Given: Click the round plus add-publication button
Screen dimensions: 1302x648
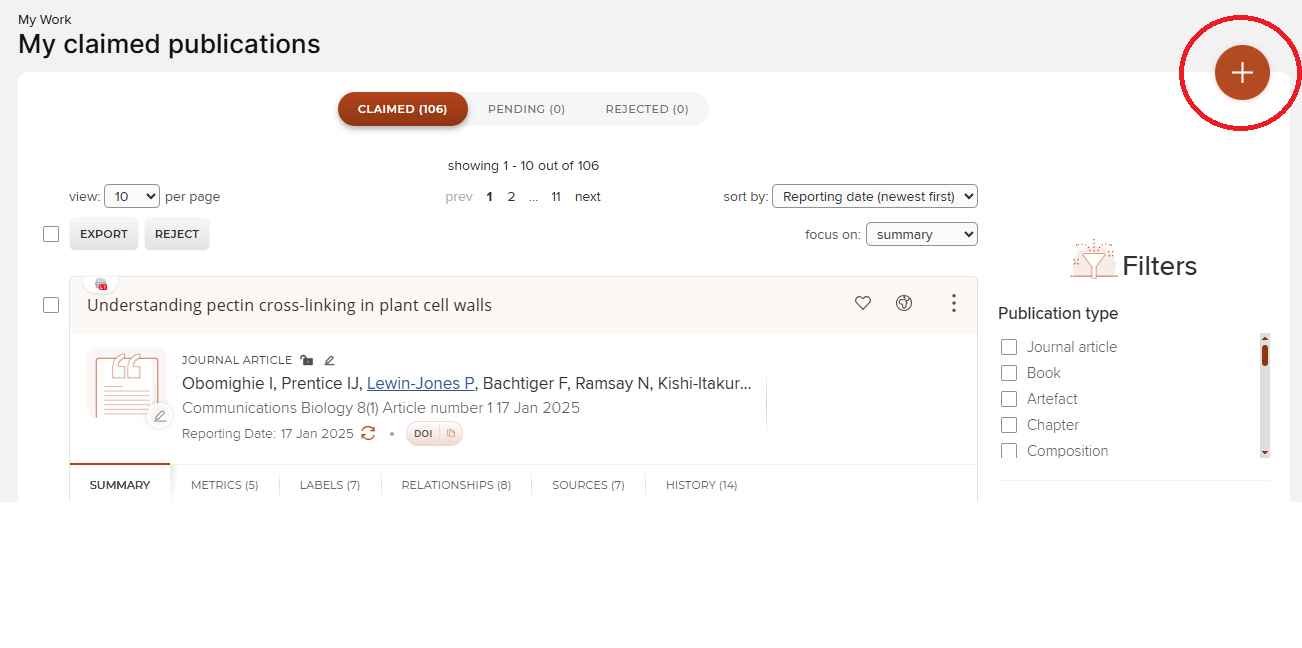Looking at the screenshot, I should click(x=1241, y=72).
